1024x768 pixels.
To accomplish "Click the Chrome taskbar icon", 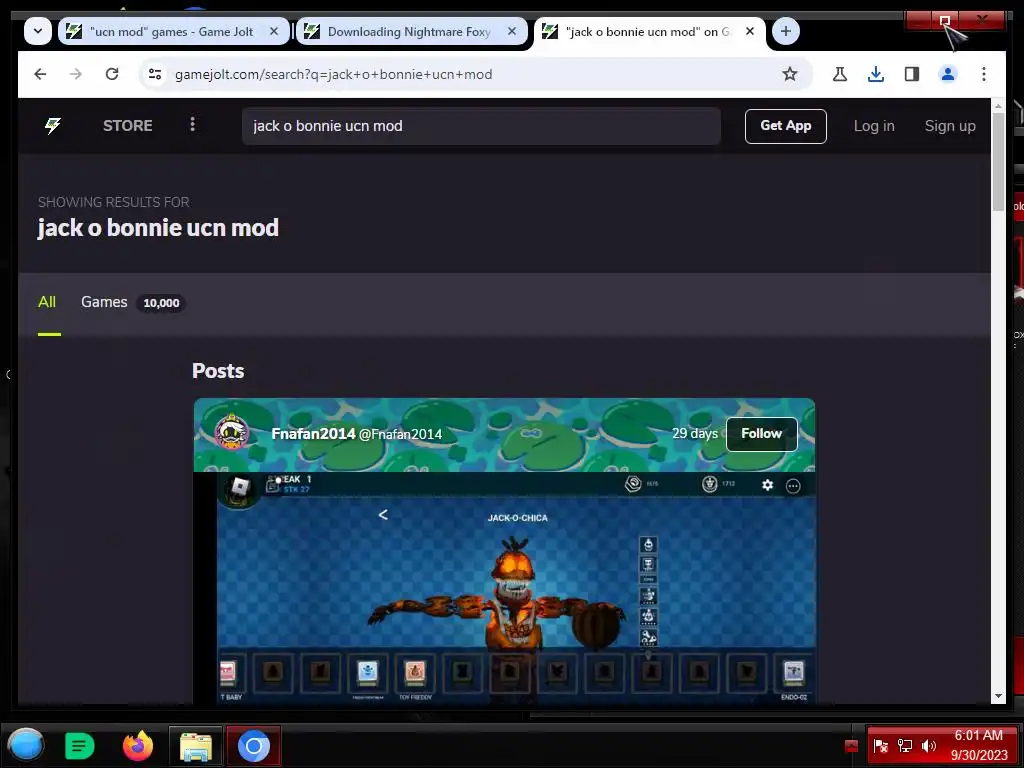I will pyautogui.click(x=254, y=746).
